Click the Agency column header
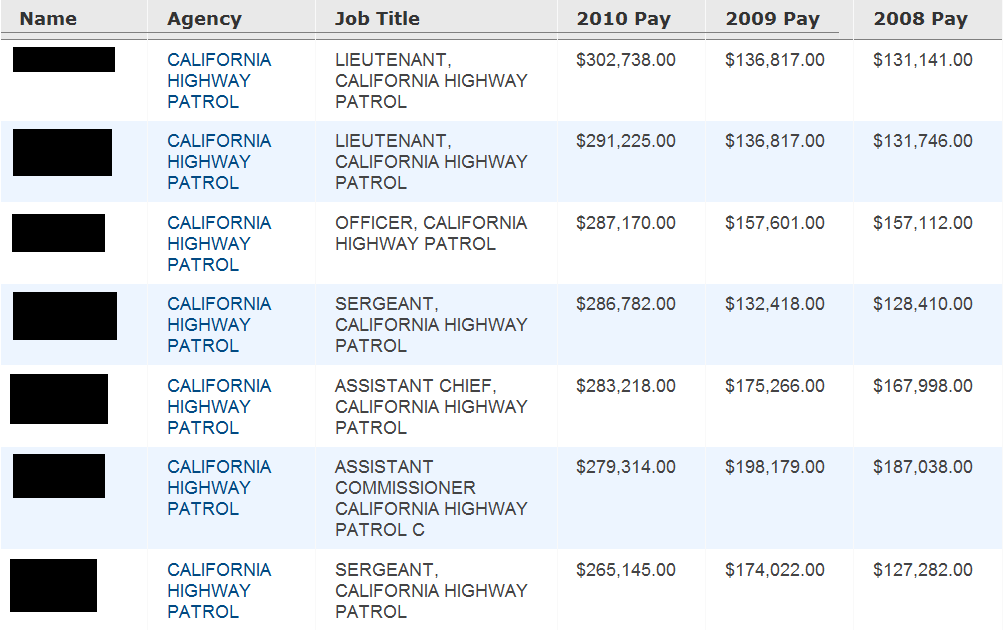 pyautogui.click(x=204, y=19)
